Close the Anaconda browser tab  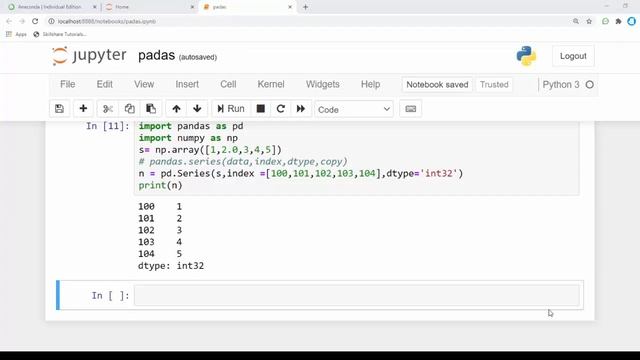pyautogui.click(x=95, y=7)
